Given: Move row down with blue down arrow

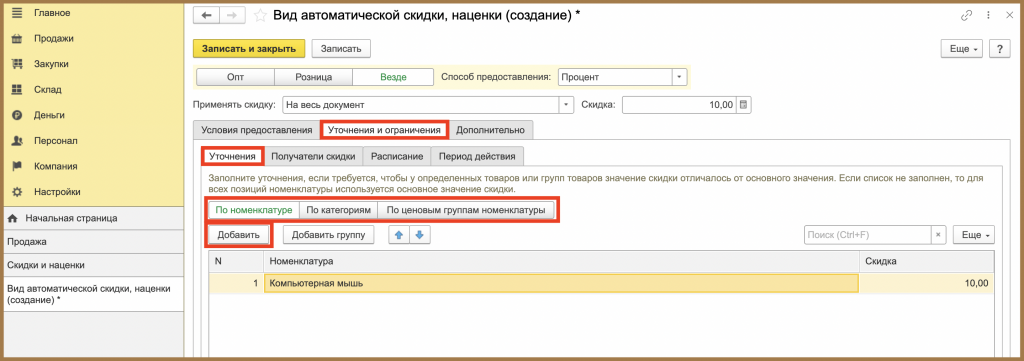Looking at the screenshot, I should point(419,235).
